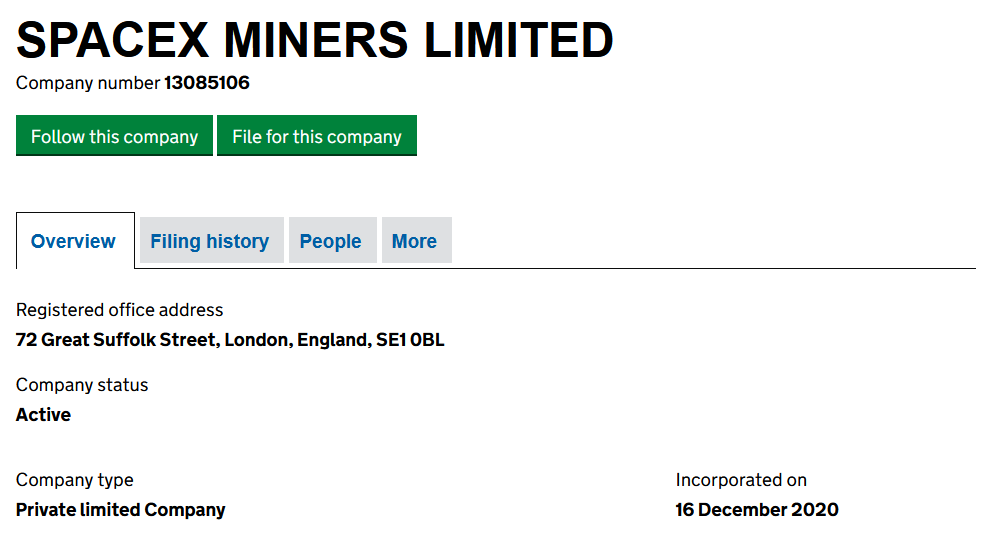Click the Registered office address label
1003x542 pixels.
120,310
